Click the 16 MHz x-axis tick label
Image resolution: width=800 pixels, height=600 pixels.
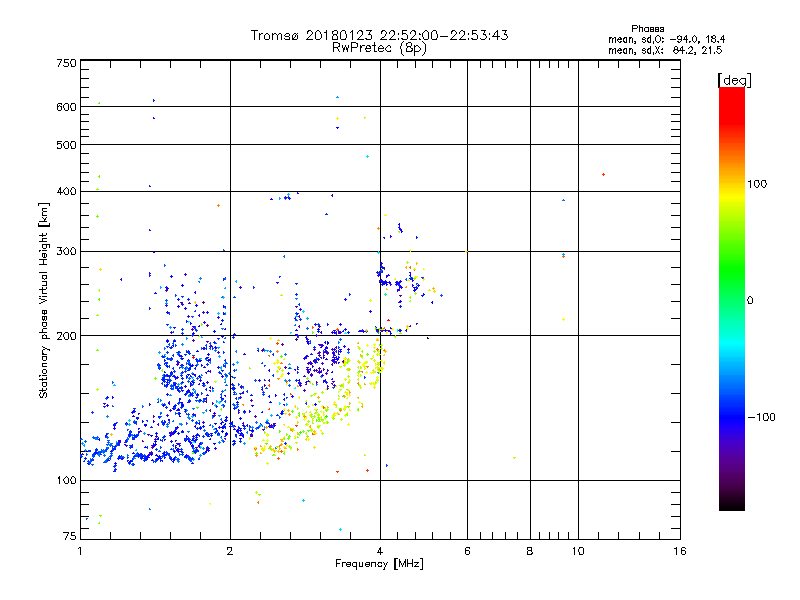[x=680, y=551]
